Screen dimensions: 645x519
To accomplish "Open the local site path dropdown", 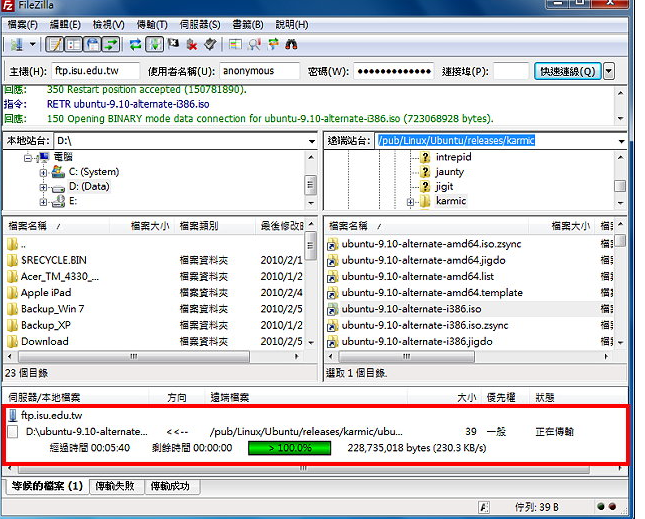I will [312, 141].
